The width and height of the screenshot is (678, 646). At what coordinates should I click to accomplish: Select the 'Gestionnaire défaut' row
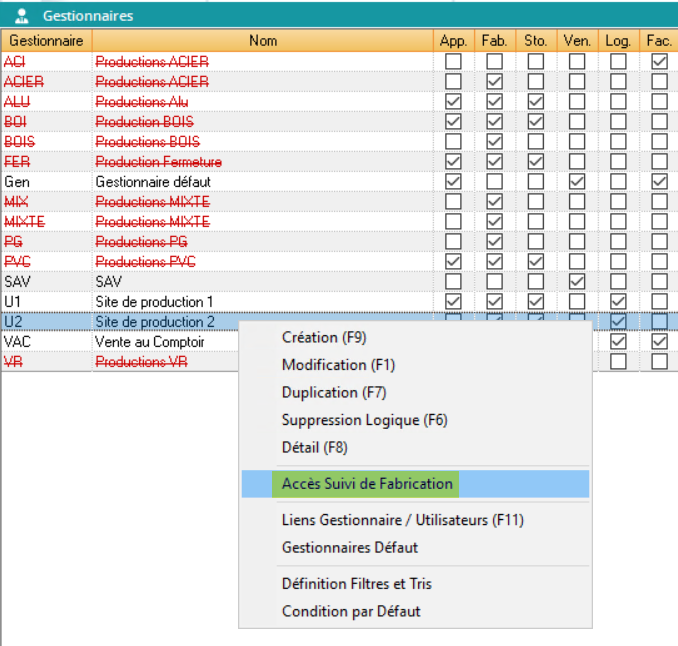[x=153, y=182]
